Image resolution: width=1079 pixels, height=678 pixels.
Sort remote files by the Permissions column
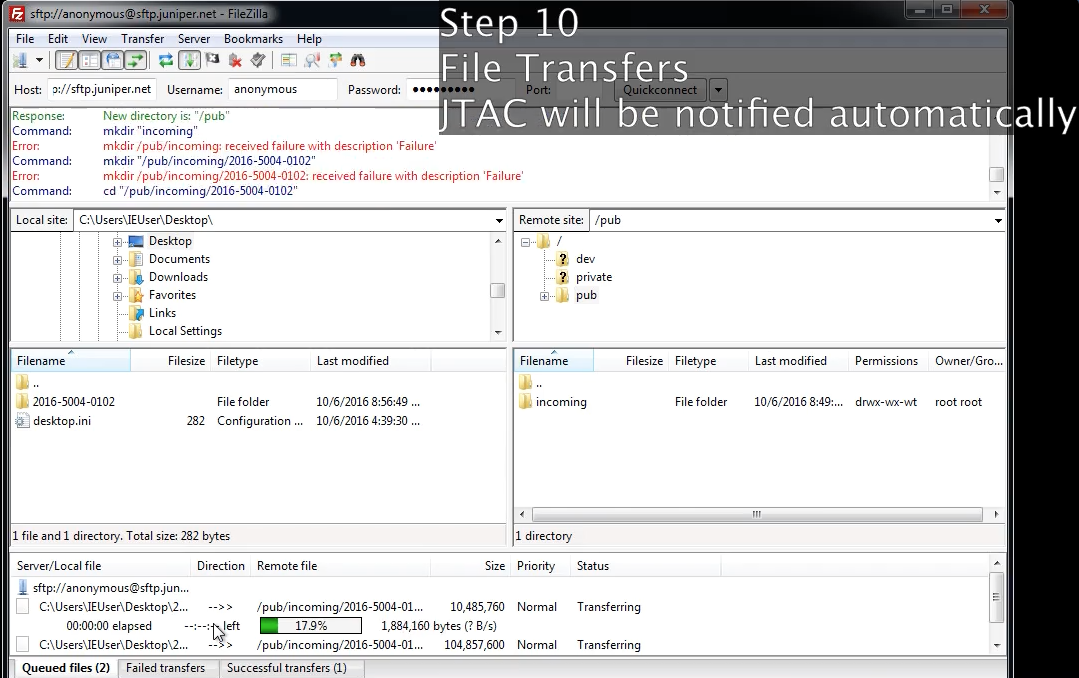886,361
